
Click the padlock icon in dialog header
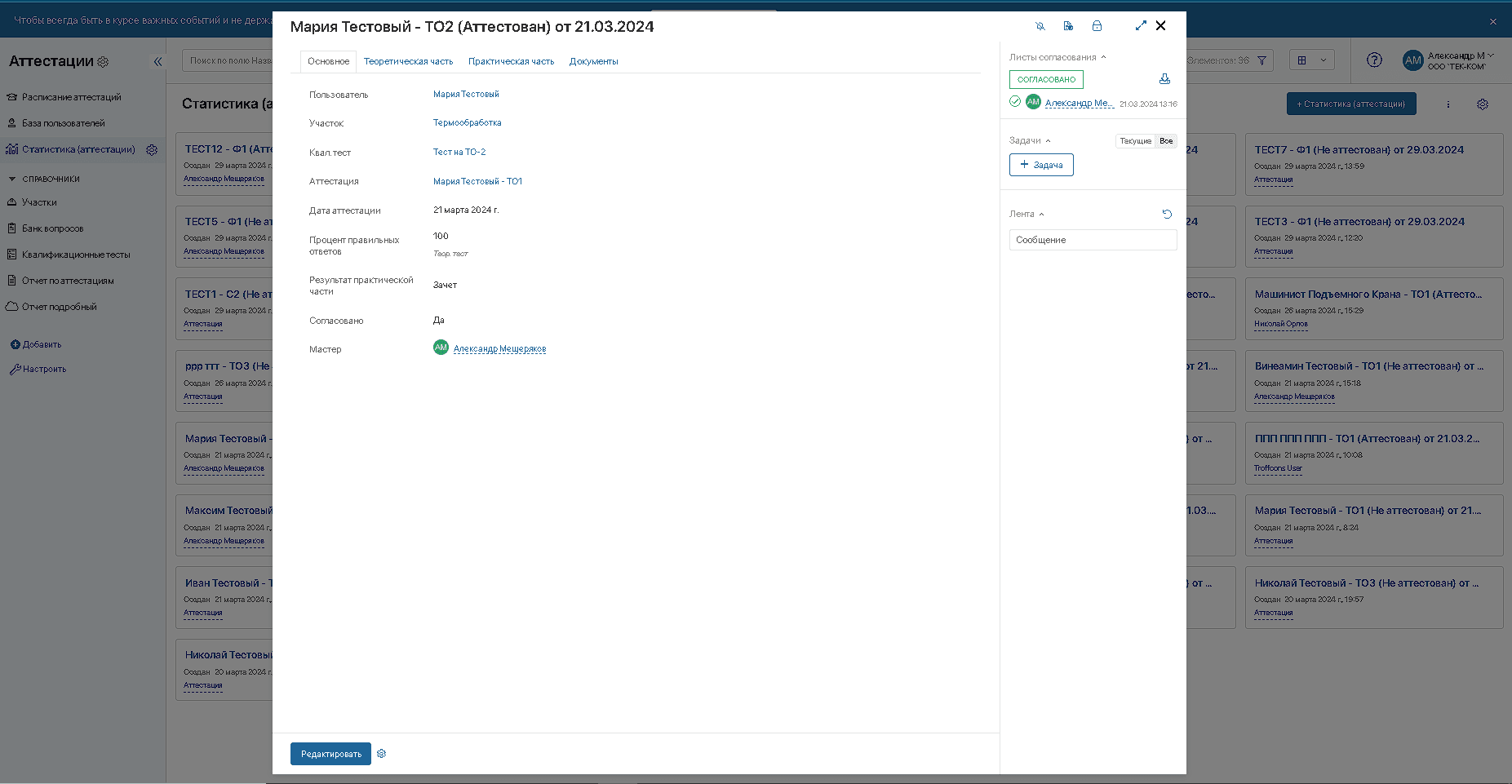click(1097, 26)
